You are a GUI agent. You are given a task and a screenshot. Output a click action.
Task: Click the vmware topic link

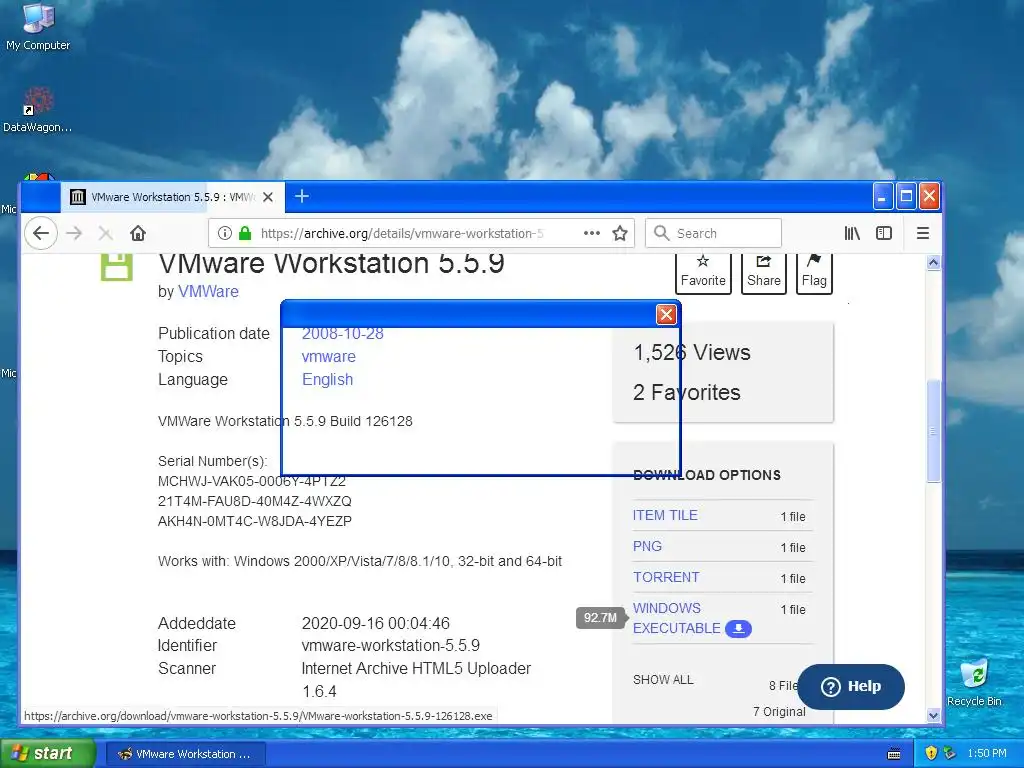point(328,357)
